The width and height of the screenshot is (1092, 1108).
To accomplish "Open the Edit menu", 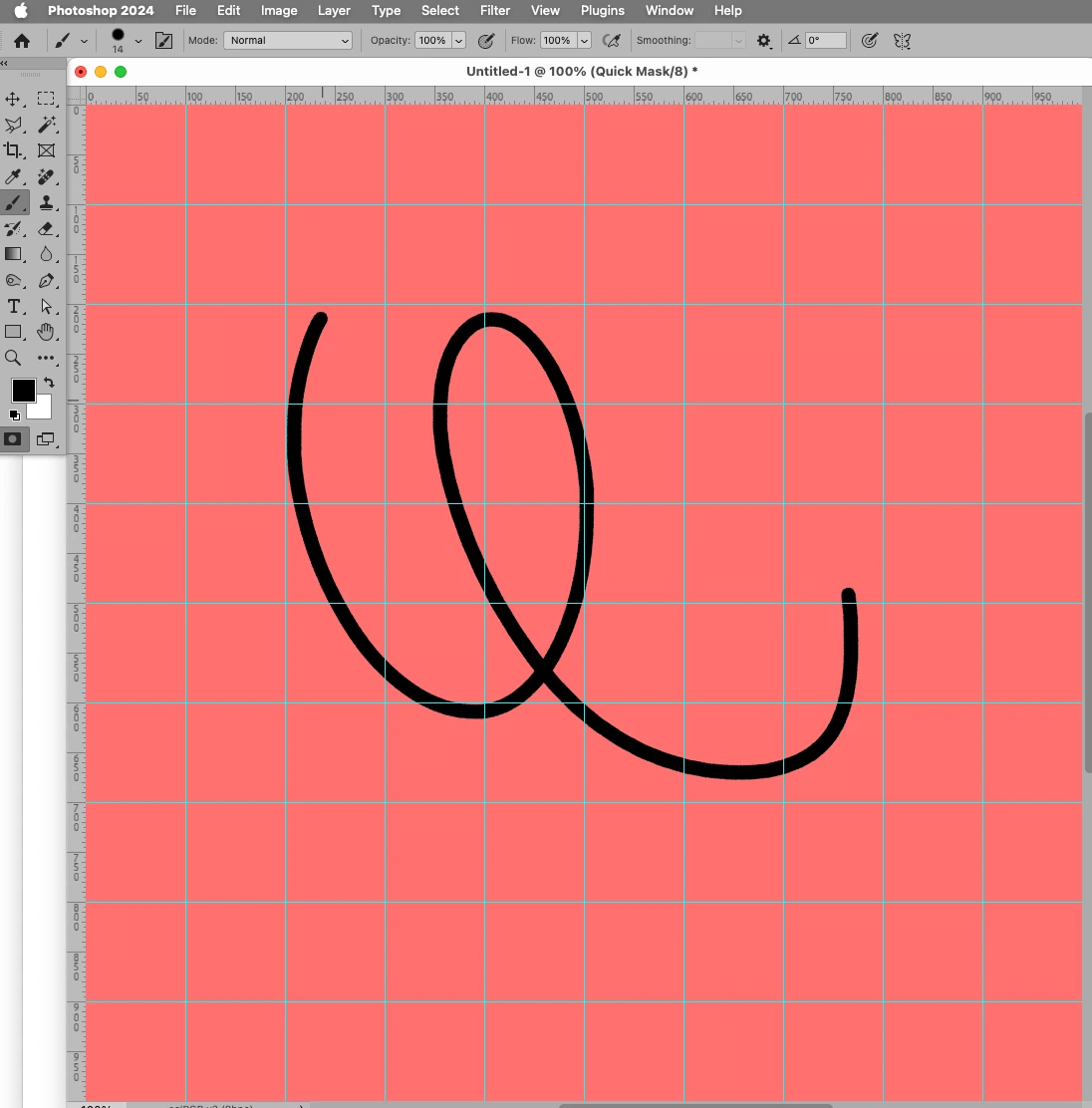I will (228, 11).
